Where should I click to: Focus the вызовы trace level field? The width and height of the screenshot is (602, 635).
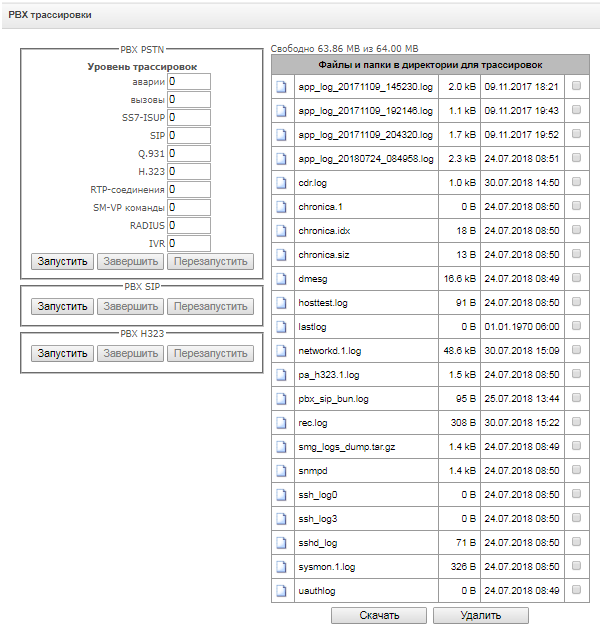[189, 100]
